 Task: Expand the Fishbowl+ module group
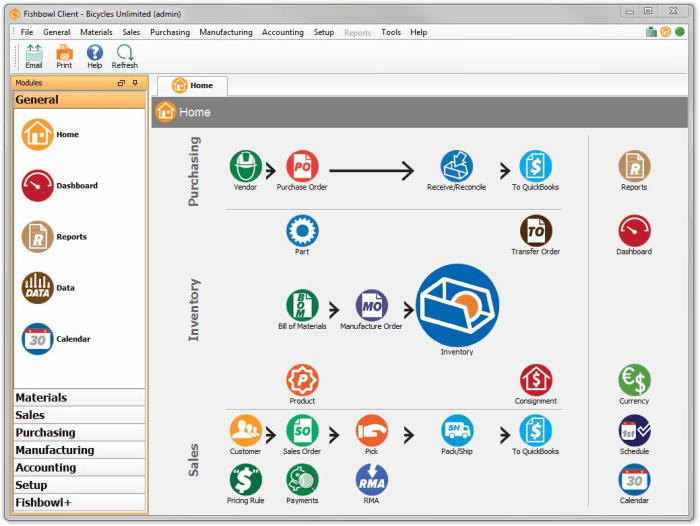(x=79, y=503)
